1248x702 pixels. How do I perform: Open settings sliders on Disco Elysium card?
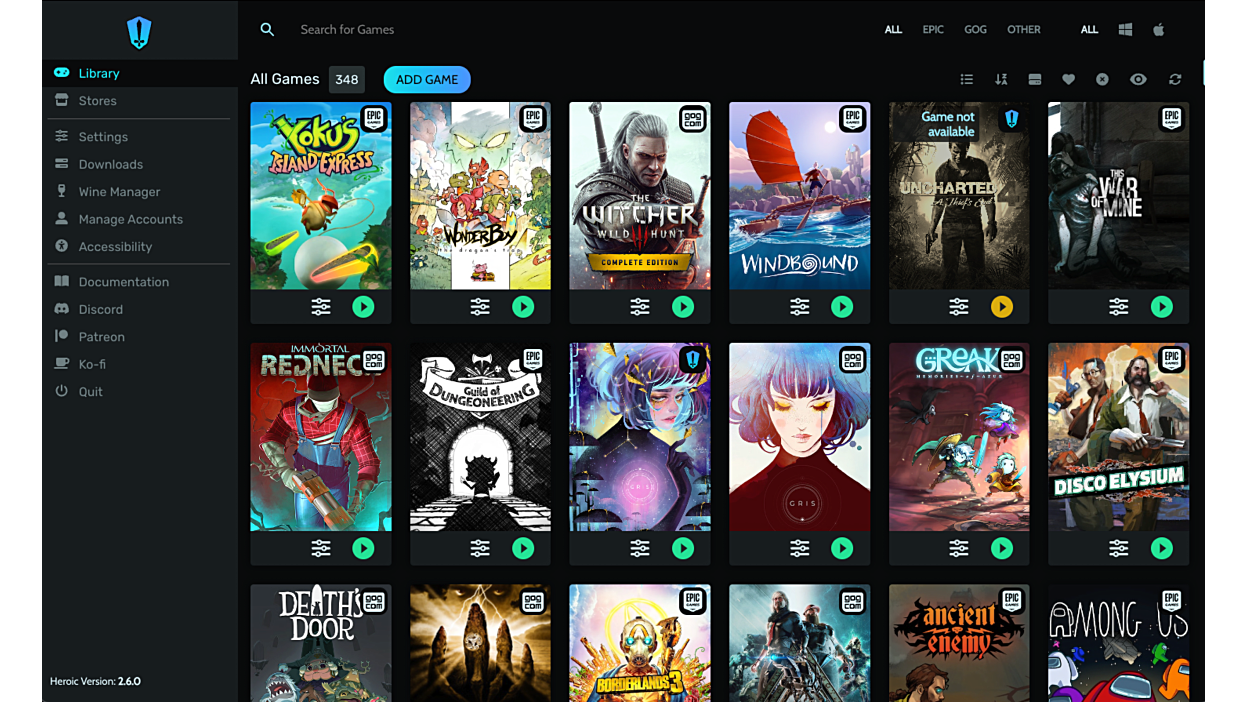coord(1118,548)
